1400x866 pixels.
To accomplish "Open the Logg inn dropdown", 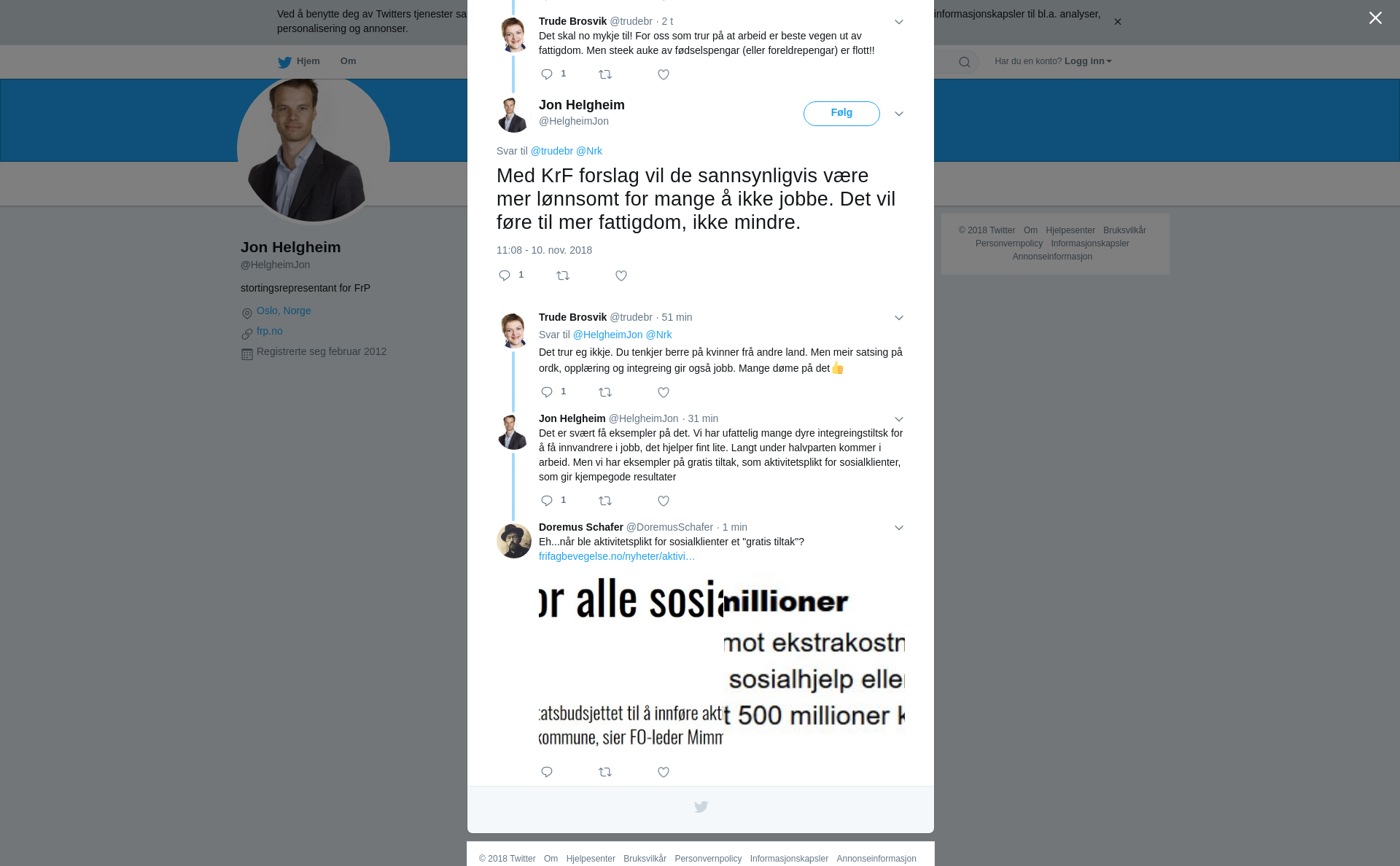I will coord(1088,61).
